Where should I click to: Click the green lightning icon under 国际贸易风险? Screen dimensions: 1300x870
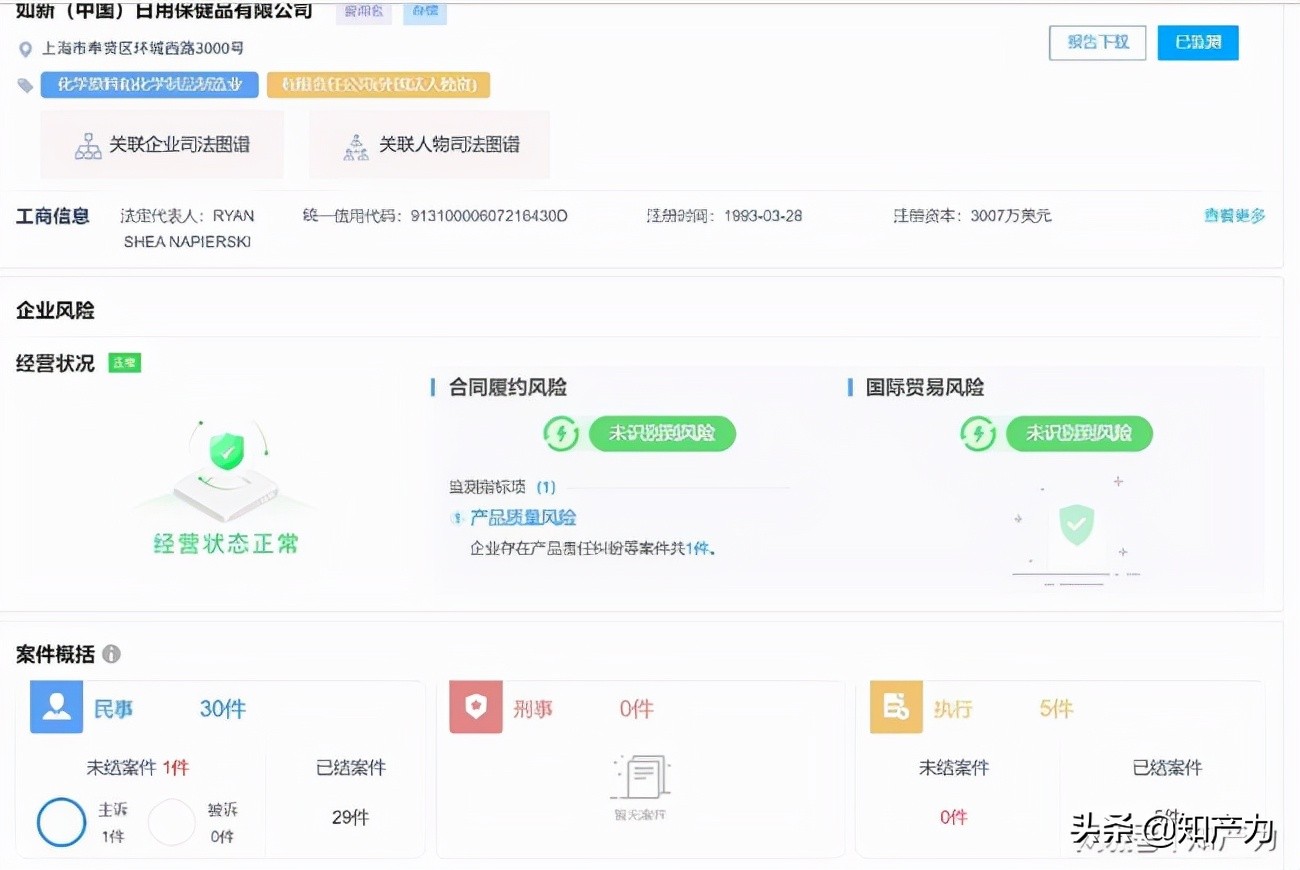(x=978, y=433)
